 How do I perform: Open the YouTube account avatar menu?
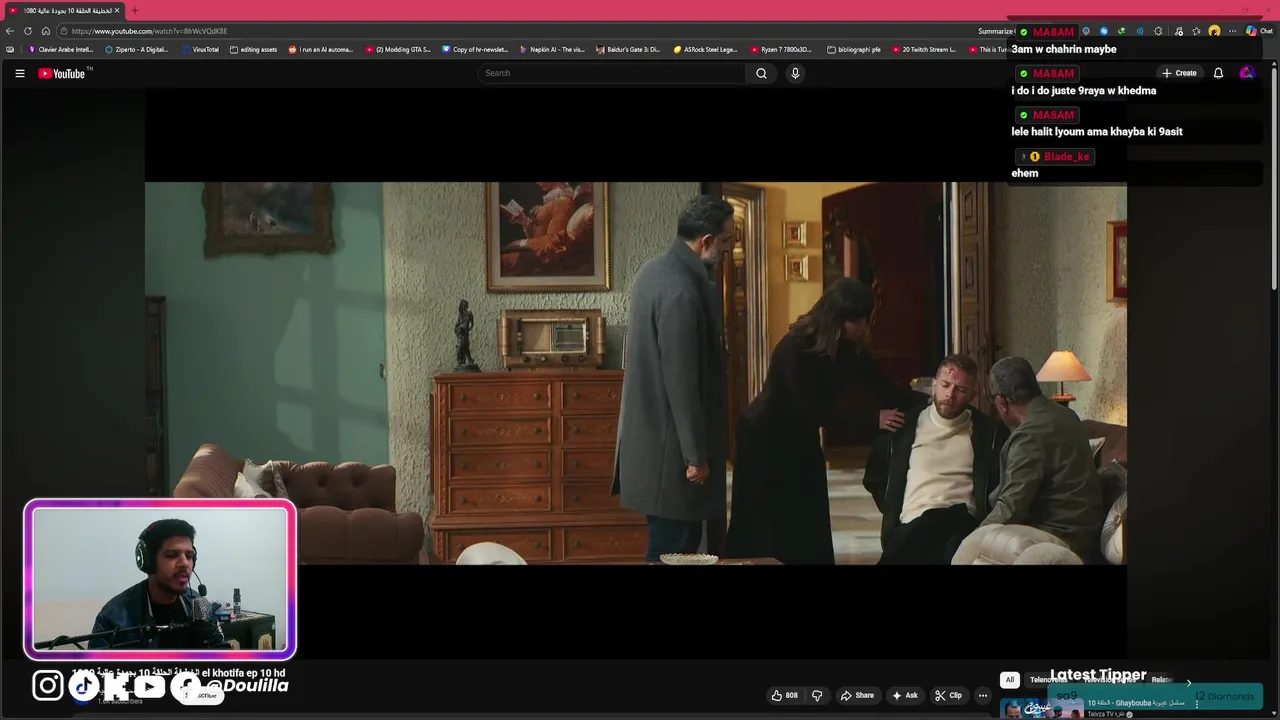point(1246,73)
